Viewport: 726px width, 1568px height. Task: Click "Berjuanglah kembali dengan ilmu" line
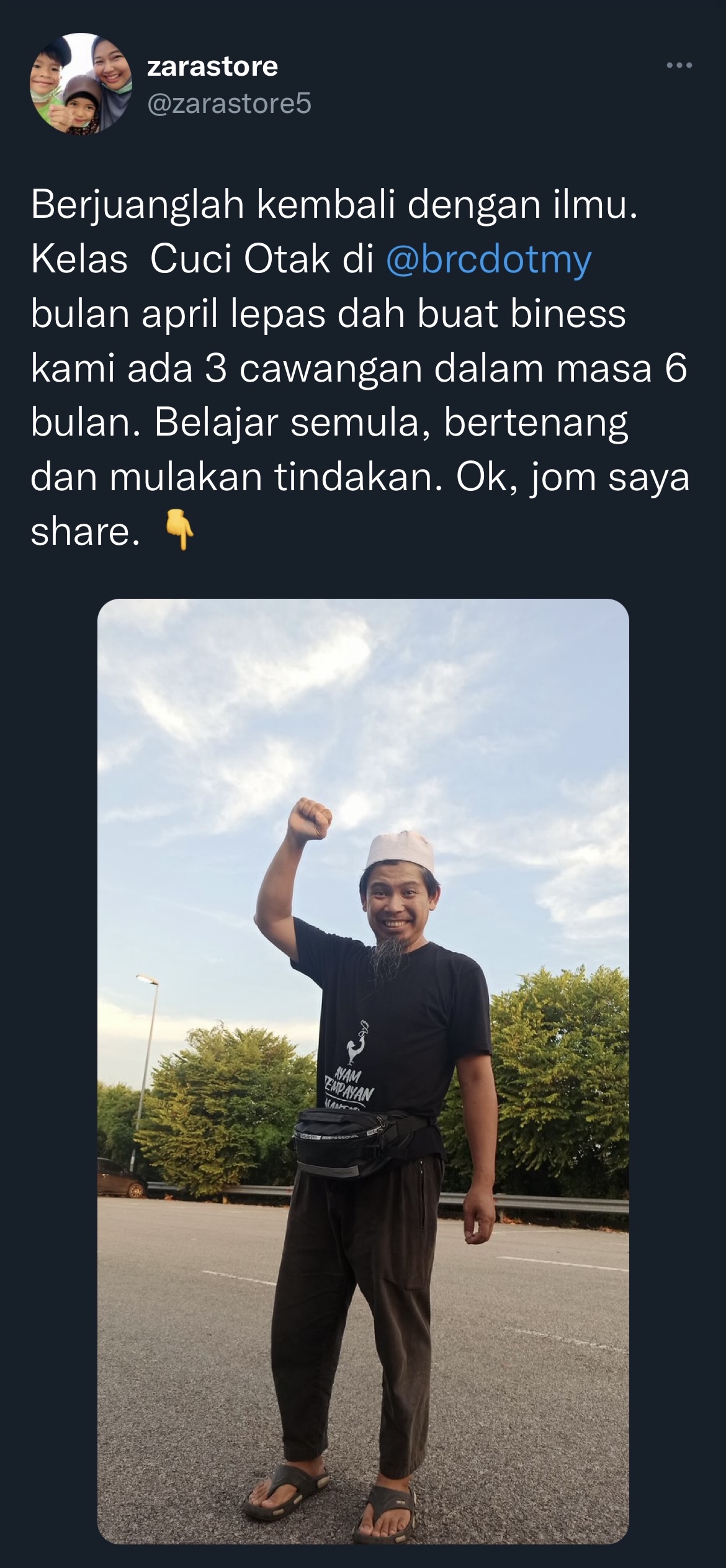point(334,206)
